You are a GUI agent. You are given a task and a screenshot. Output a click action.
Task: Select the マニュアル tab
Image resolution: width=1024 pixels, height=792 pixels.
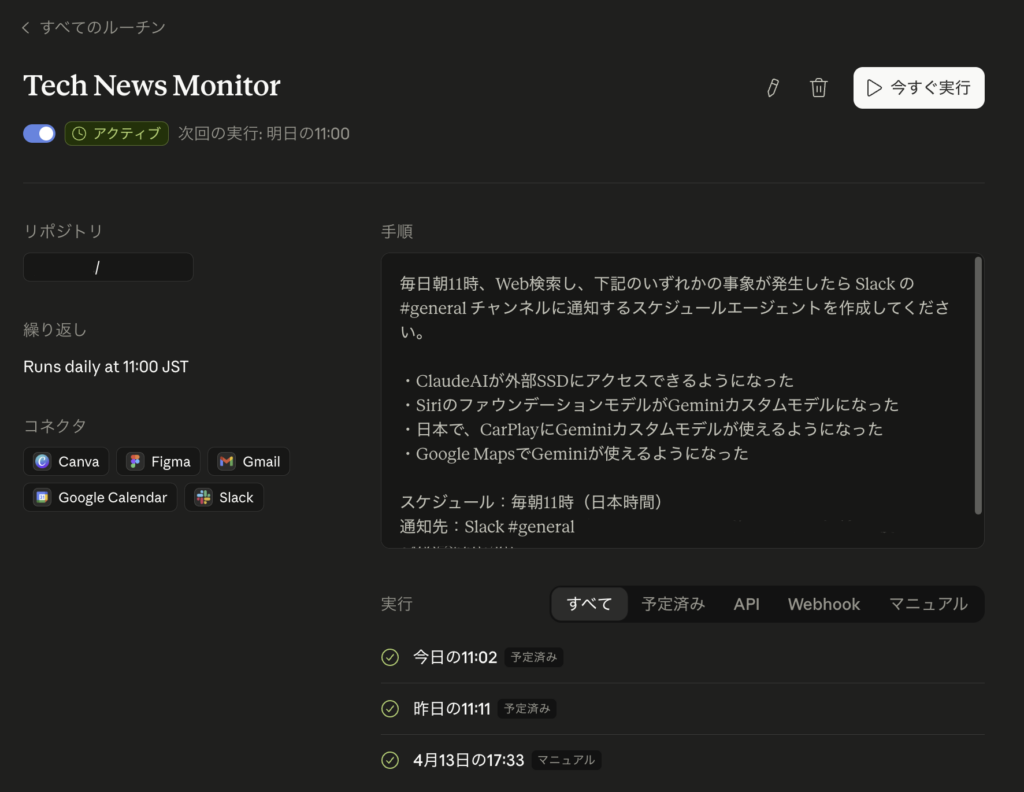point(928,604)
